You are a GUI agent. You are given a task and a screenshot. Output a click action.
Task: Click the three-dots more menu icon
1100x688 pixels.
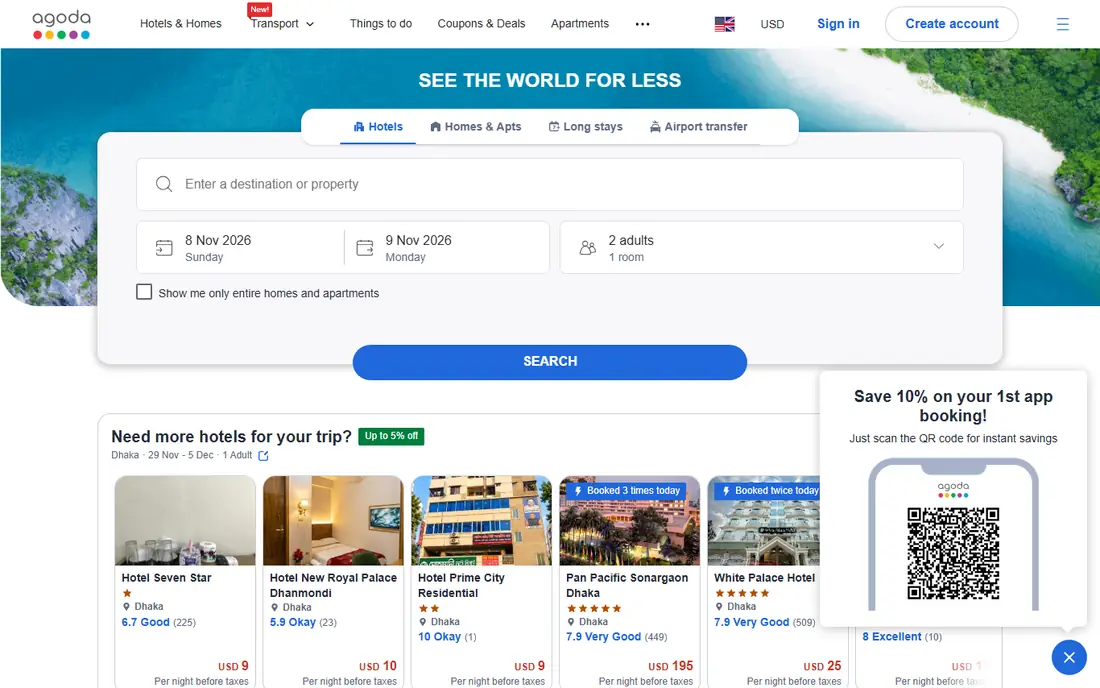coord(643,24)
